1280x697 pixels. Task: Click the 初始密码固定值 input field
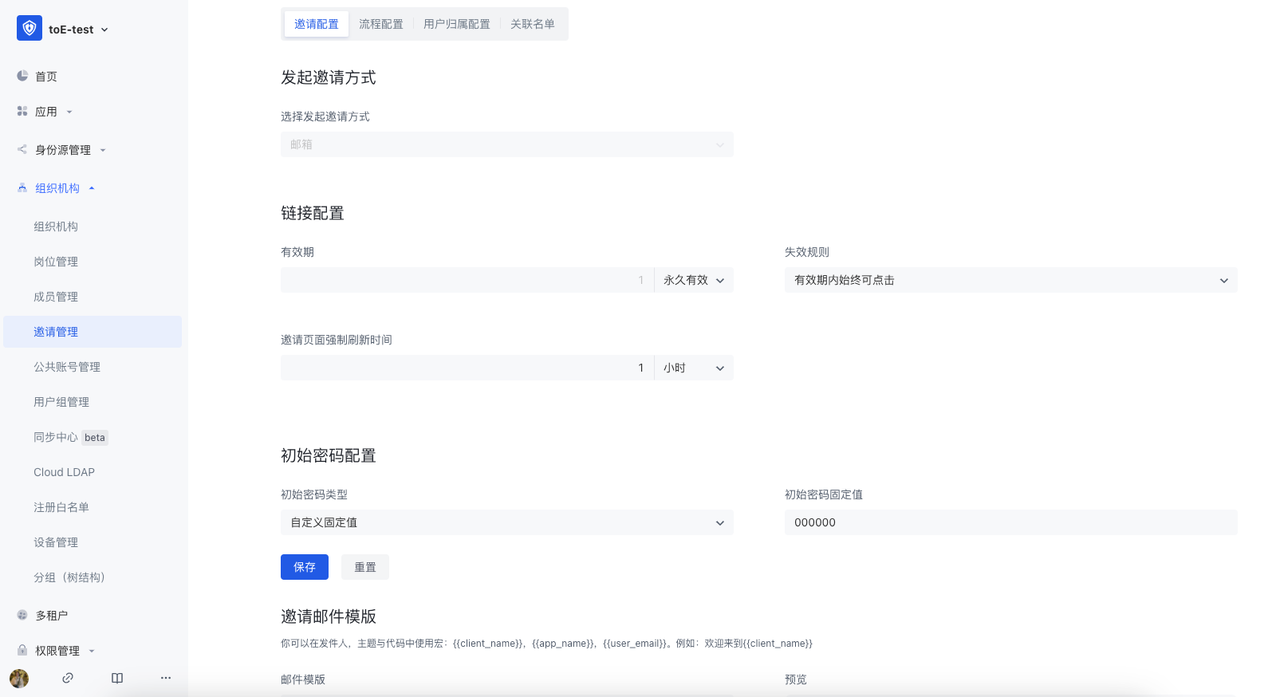click(1010, 522)
